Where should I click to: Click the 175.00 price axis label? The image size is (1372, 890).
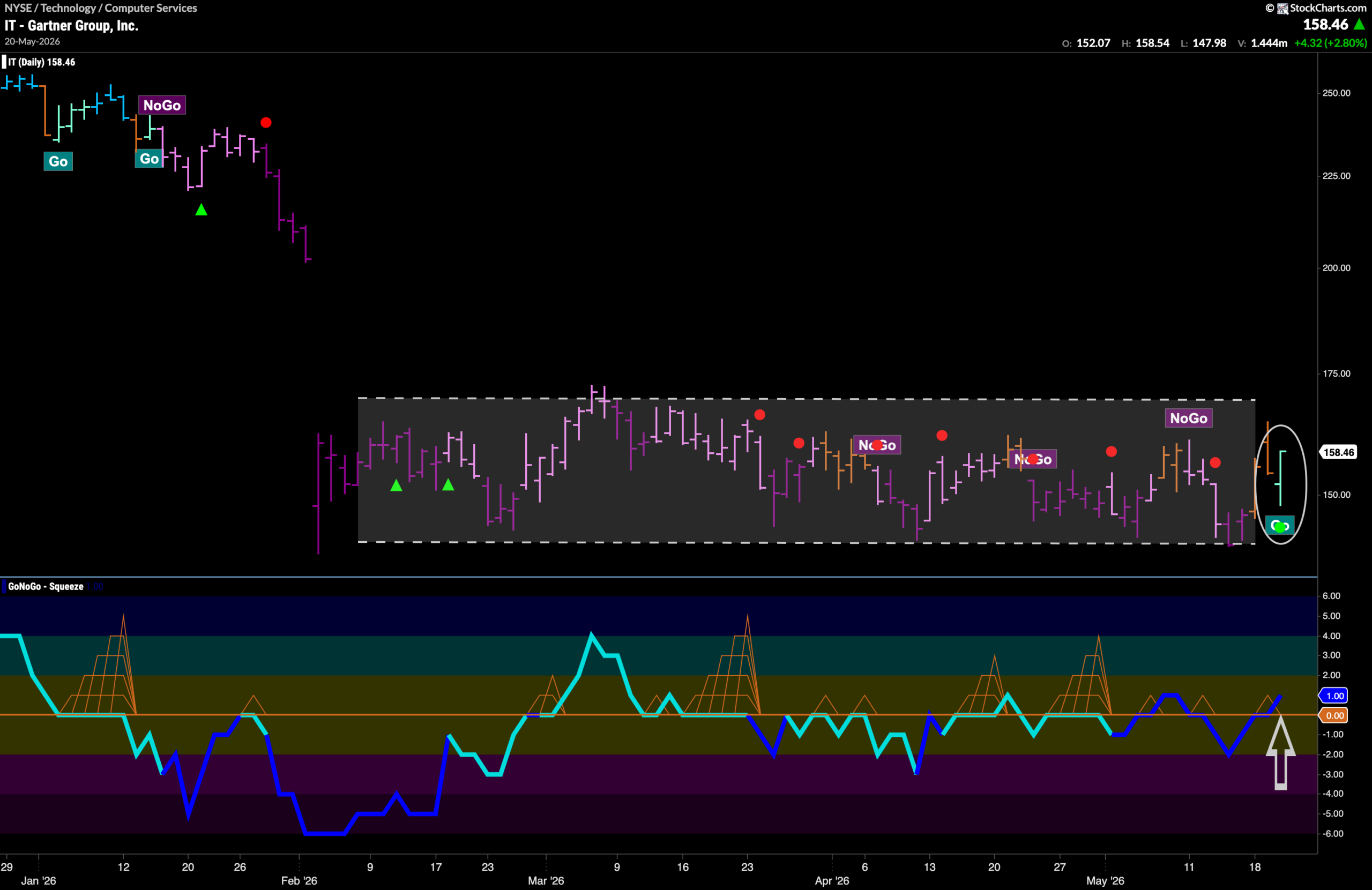click(x=1336, y=373)
